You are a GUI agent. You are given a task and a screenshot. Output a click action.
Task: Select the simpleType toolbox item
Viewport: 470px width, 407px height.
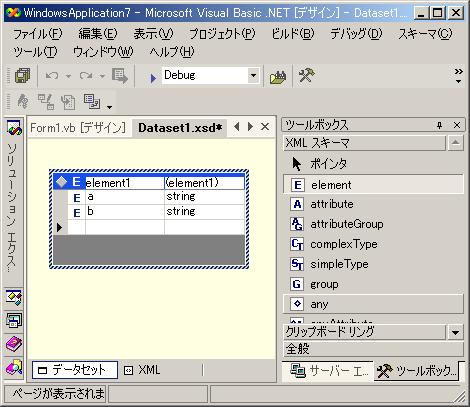[x=373, y=264]
